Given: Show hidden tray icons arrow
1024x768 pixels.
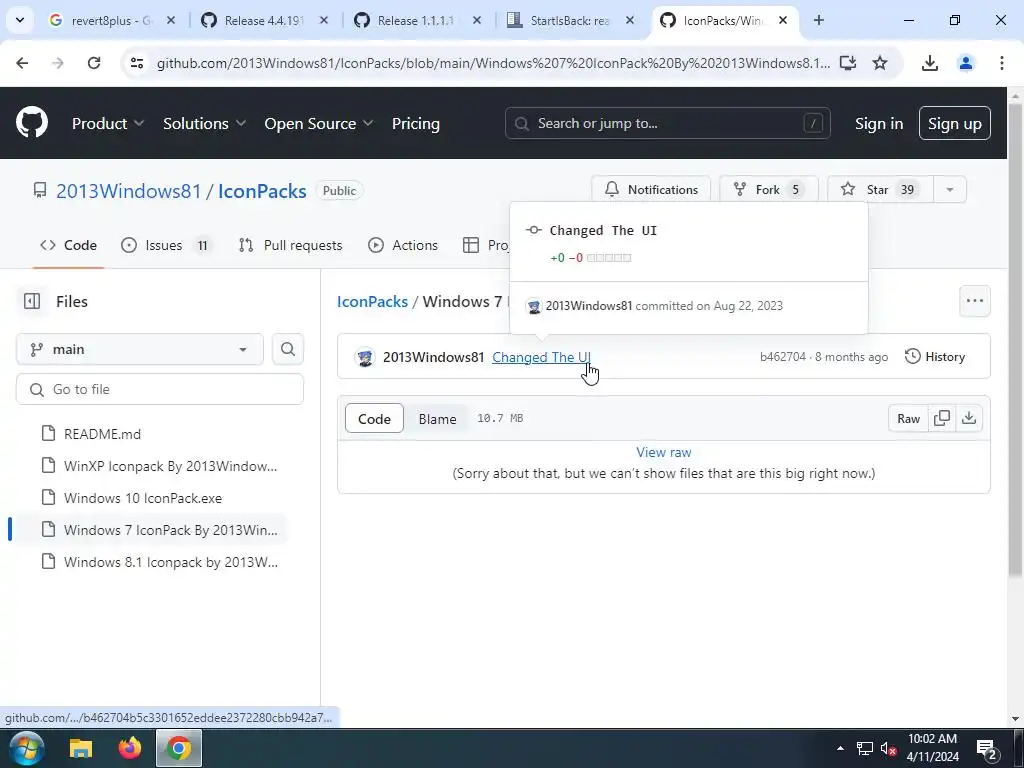Looking at the screenshot, I should point(840,748).
